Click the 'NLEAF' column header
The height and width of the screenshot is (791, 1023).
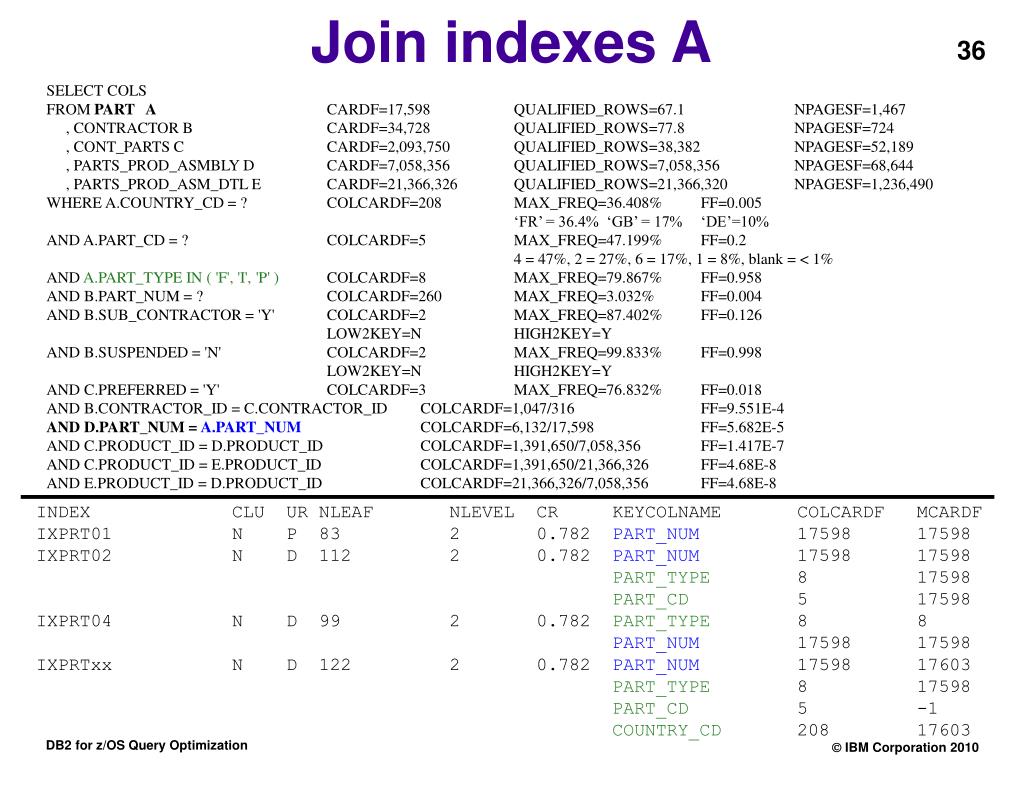click(x=346, y=513)
